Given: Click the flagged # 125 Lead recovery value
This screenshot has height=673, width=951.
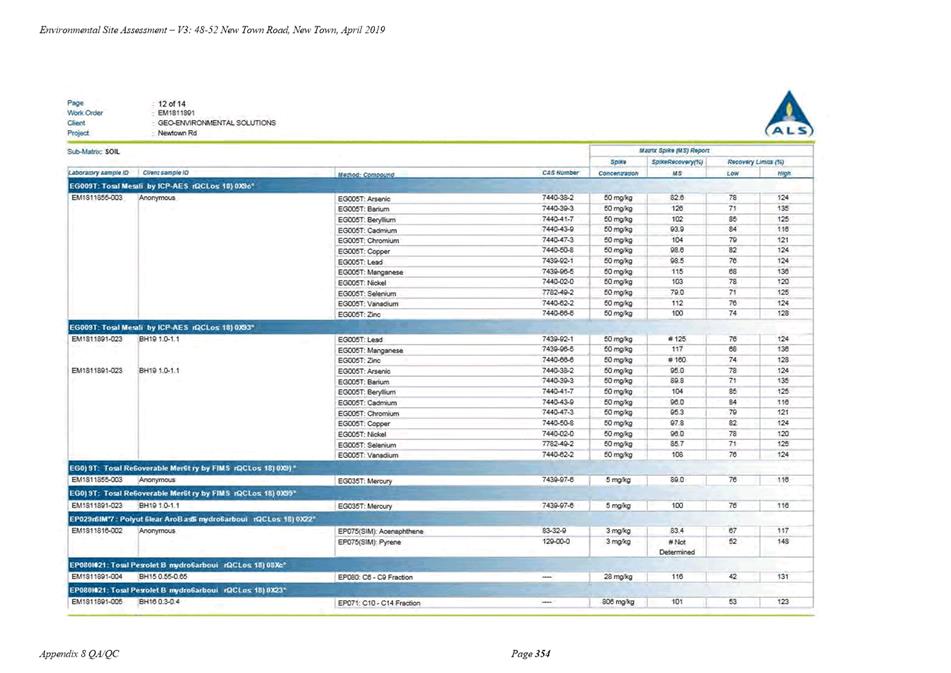Looking at the screenshot, I should pyautogui.click(x=677, y=340).
